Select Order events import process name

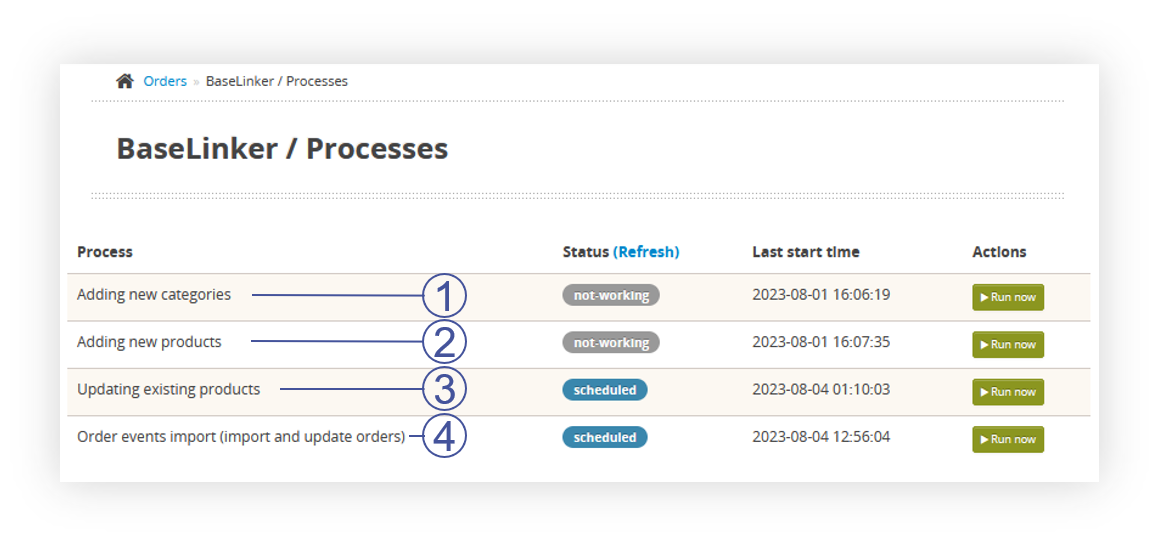click(241, 437)
